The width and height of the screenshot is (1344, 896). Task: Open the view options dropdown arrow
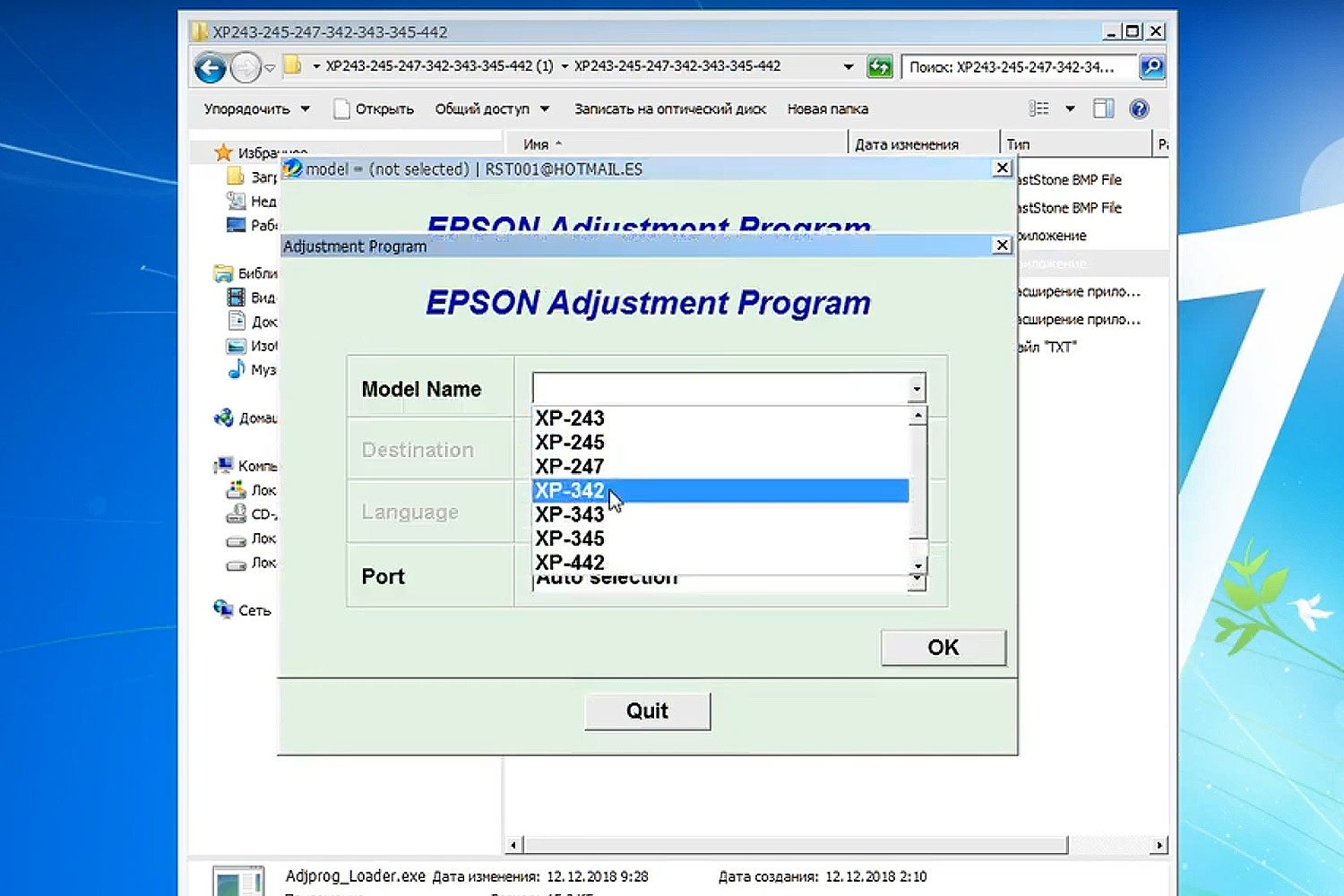(x=1070, y=109)
